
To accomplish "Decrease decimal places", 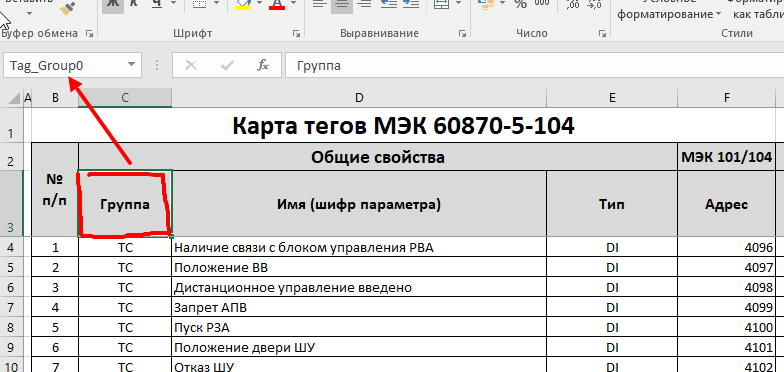I will pyautogui.click(x=594, y=4).
